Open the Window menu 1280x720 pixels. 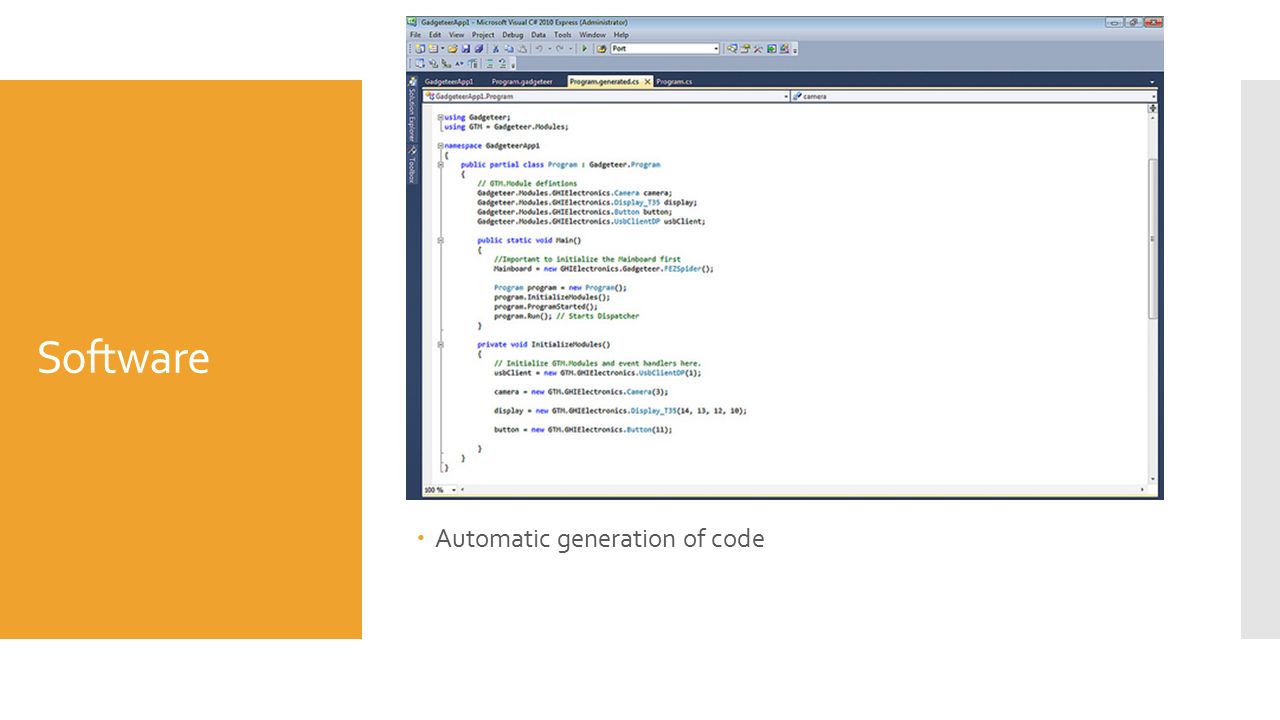tap(592, 35)
